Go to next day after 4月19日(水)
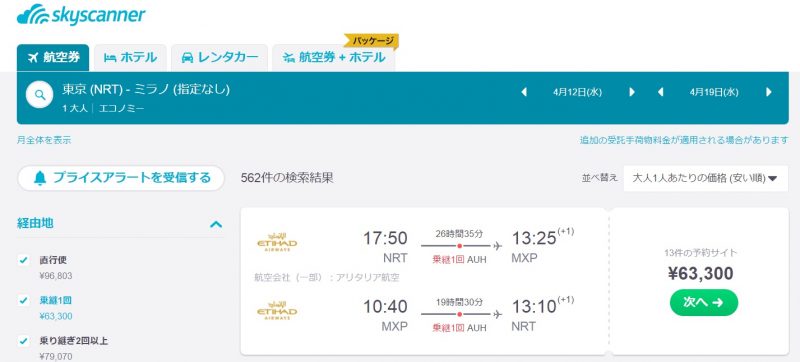 click(769, 92)
